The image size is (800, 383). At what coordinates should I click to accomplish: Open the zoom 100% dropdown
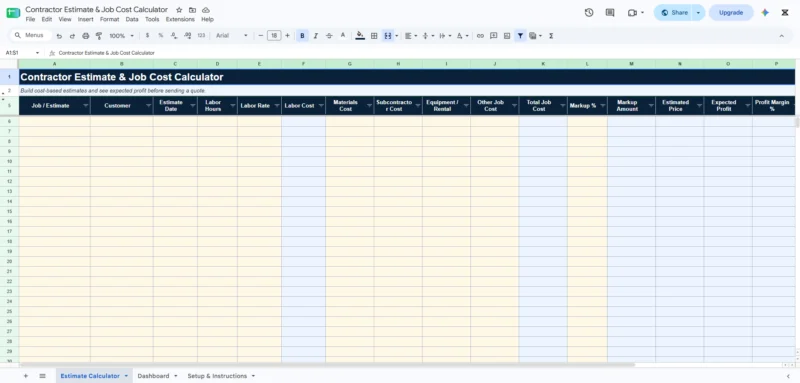coord(121,36)
